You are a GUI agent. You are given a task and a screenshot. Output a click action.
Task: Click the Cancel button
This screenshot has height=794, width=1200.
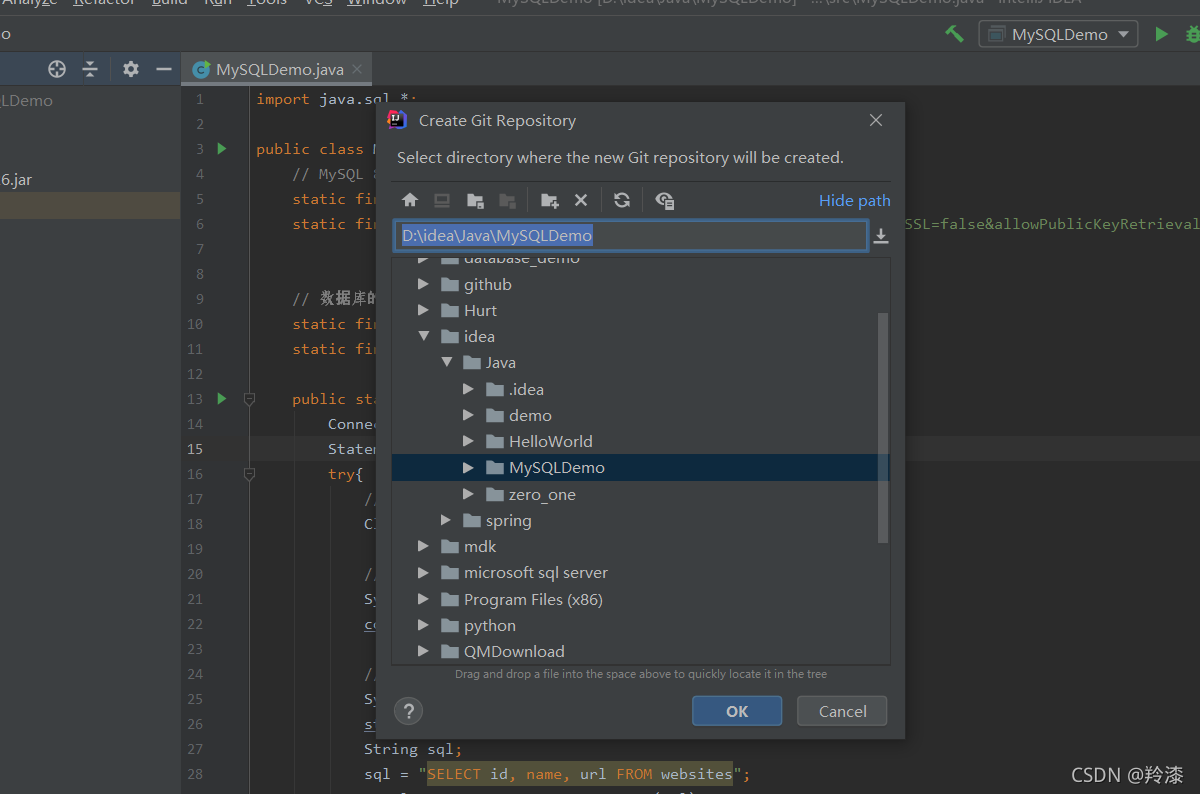pyautogui.click(x=842, y=711)
